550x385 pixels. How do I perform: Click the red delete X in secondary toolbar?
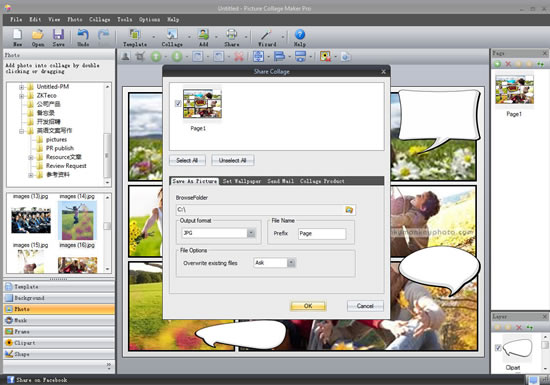pyautogui.click(x=239, y=56)
